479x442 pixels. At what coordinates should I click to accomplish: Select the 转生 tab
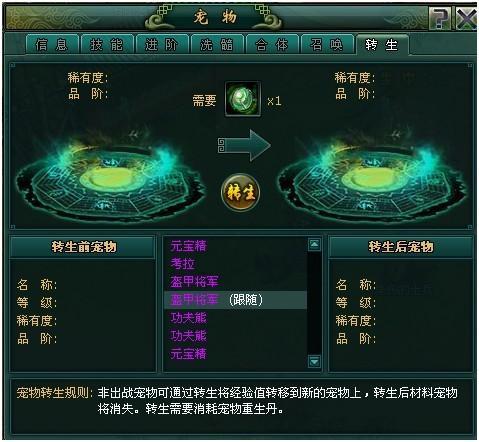[382, 45]
